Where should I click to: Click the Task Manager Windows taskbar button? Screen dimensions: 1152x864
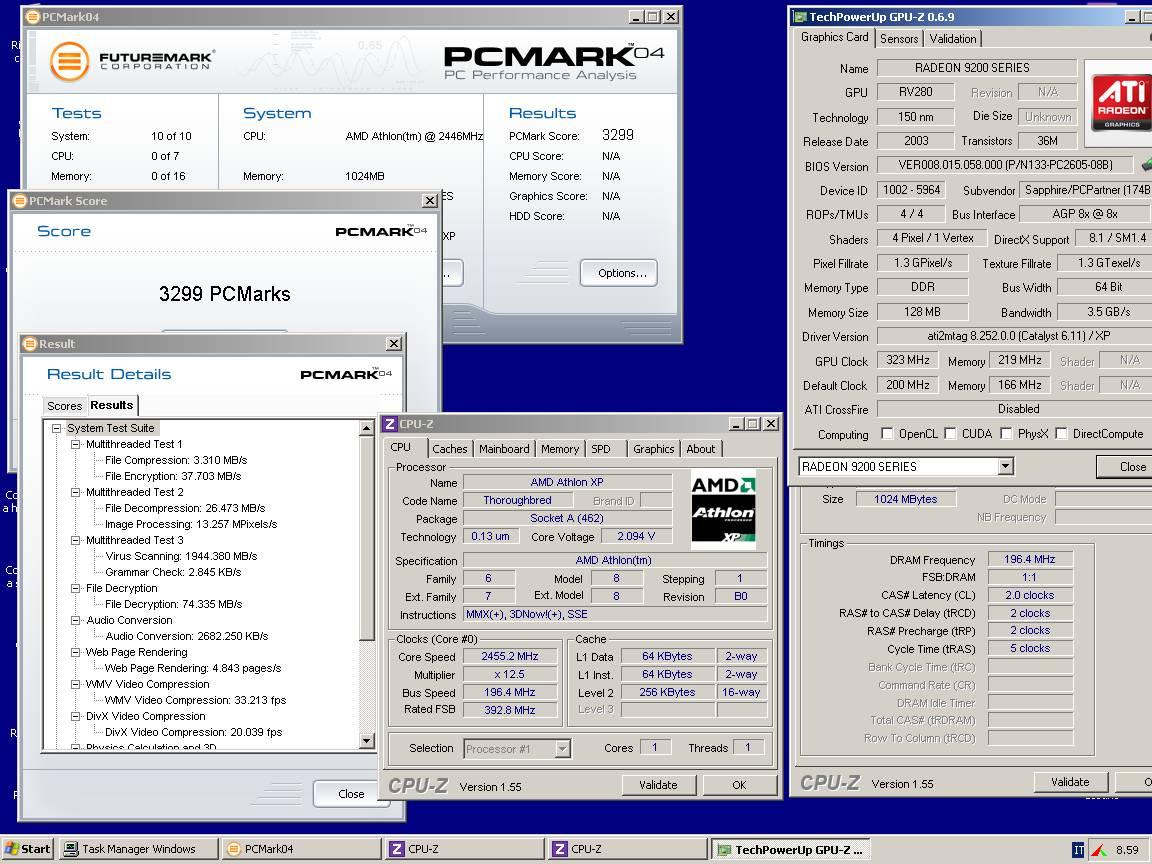(138, 849)
